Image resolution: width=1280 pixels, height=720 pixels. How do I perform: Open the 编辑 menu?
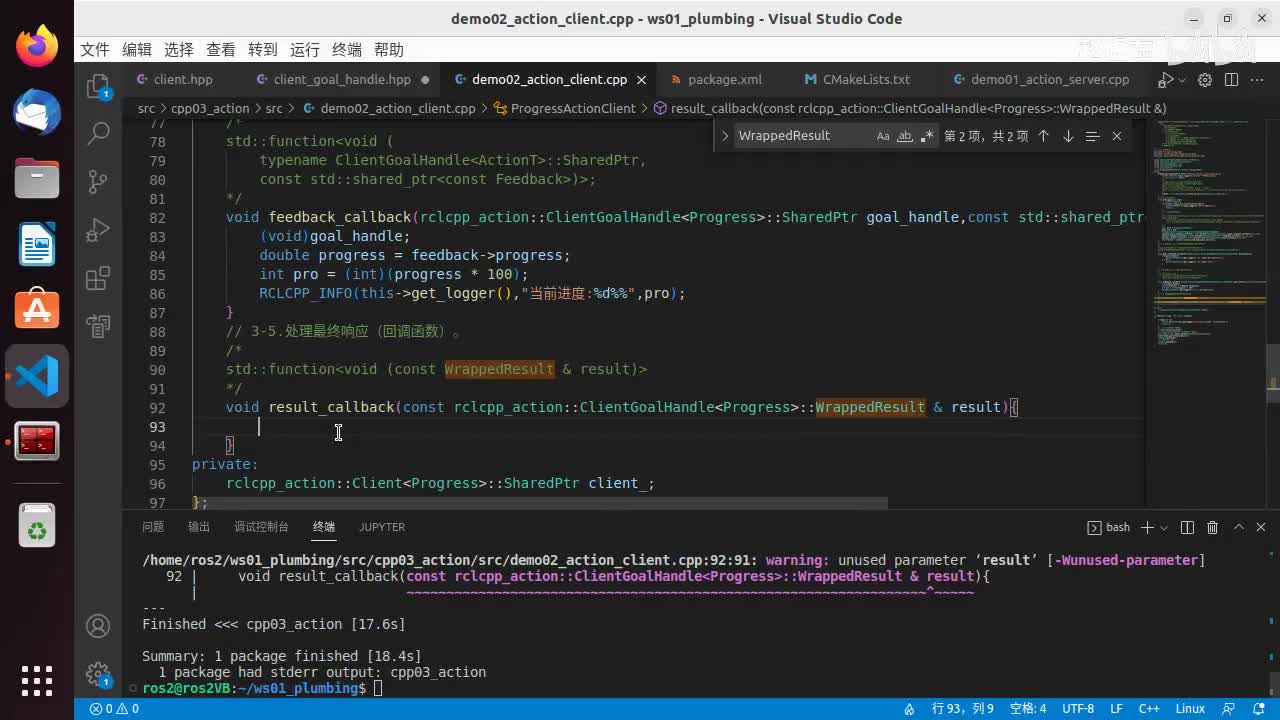137,50
